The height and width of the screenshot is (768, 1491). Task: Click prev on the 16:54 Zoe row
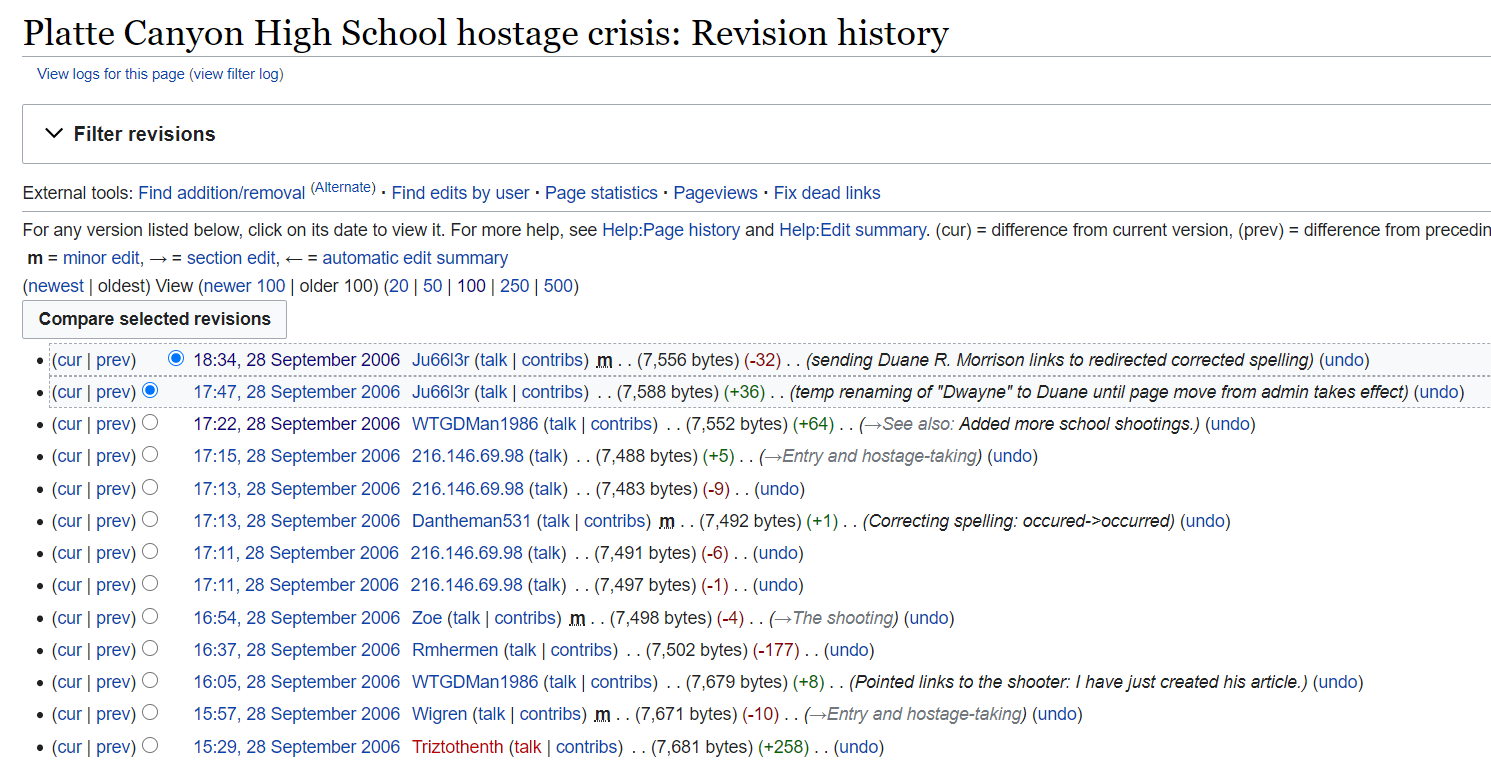click(x=114, y=618)
